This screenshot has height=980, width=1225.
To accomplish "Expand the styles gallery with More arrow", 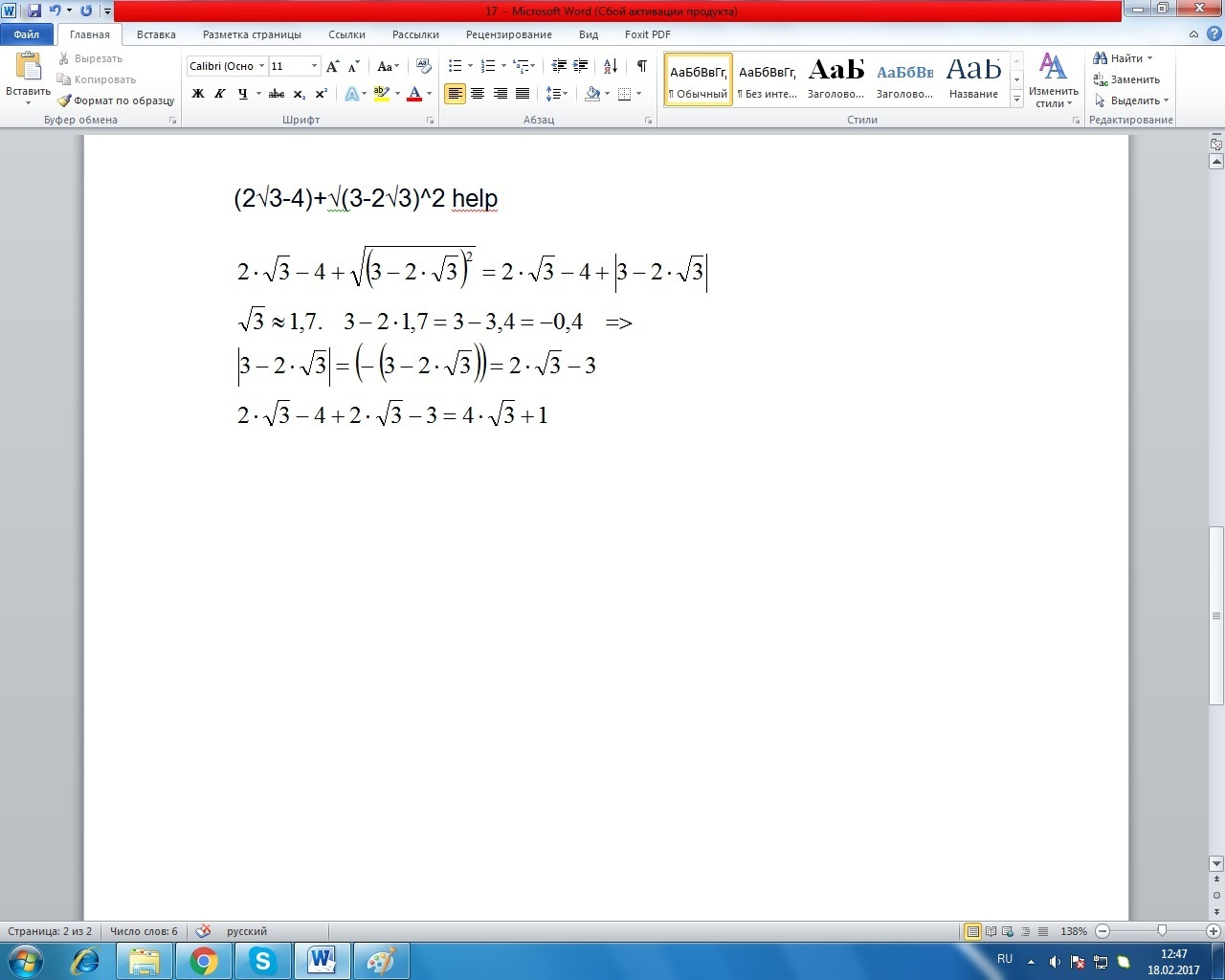I will (x=1017, y=100).
